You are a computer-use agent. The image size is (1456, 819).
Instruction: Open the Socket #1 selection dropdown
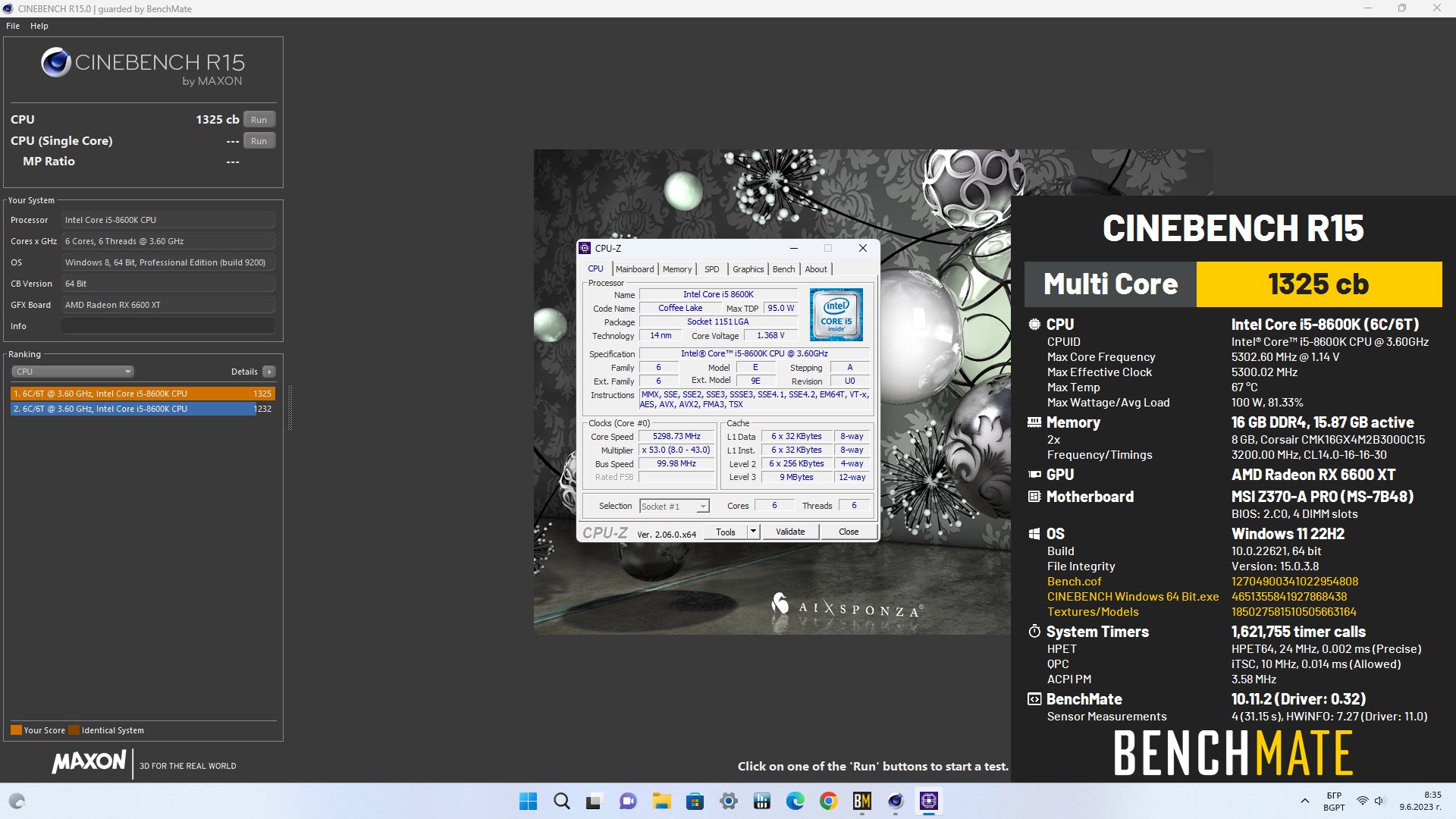click(674, 507)
